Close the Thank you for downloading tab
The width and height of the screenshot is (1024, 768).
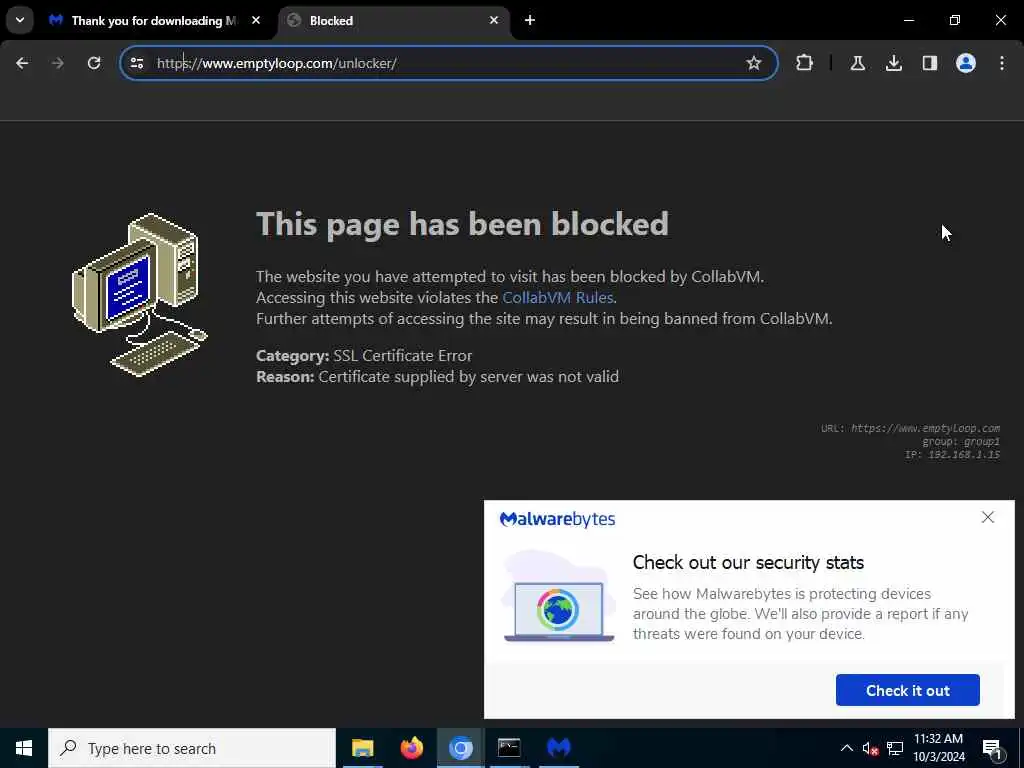pos(256,20)
